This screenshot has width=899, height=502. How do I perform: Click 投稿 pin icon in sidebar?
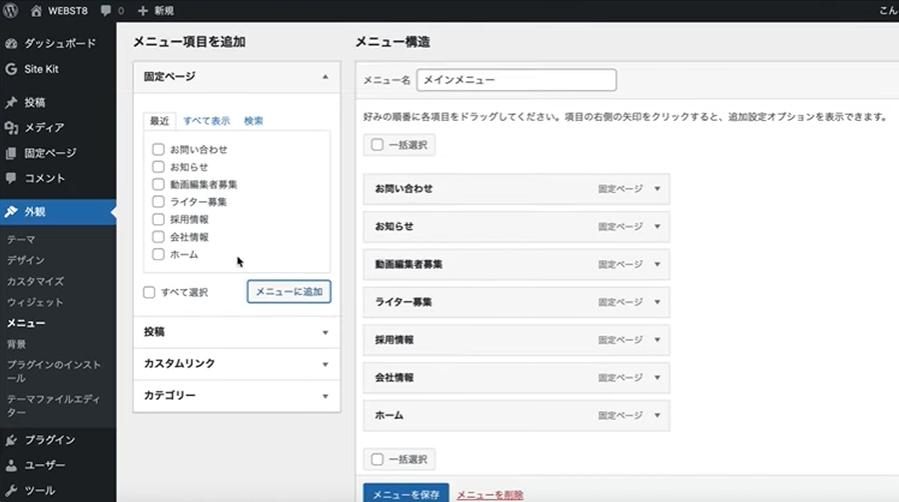tap(11, 103)
